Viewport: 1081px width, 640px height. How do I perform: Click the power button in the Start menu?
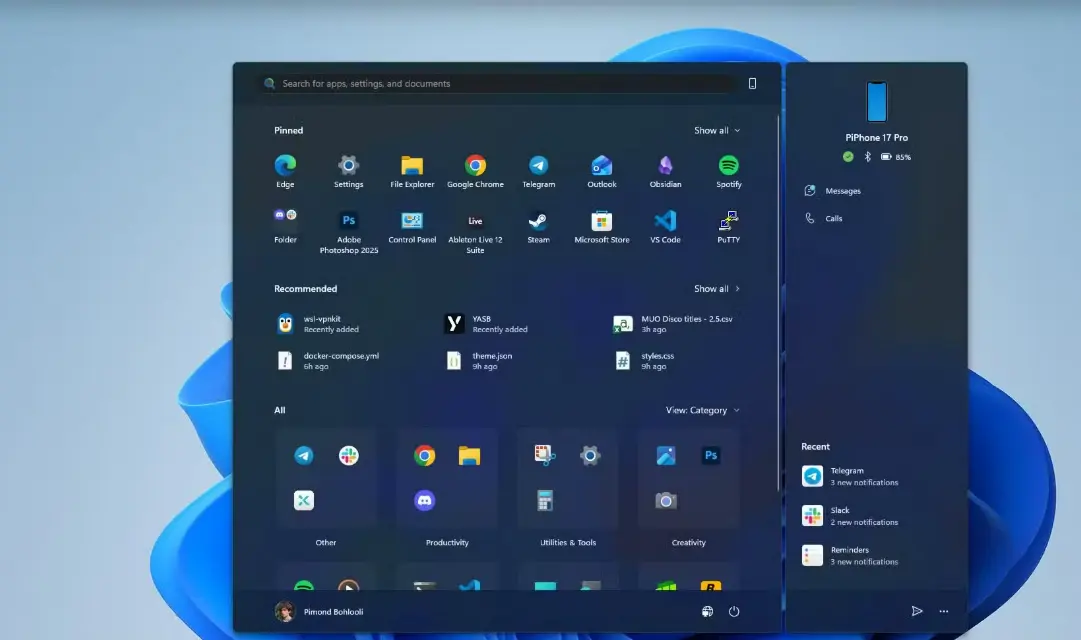[x=734, y=611]
